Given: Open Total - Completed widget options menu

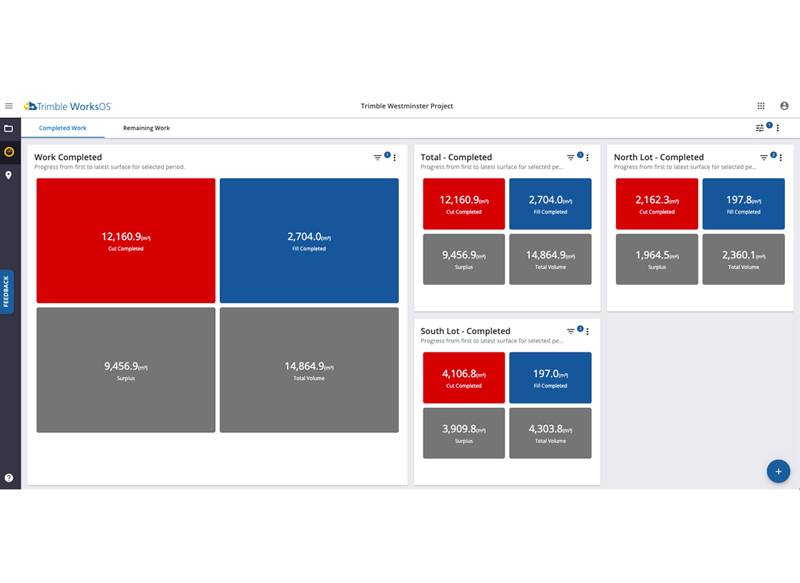Looking at the screenshot, I should pos(587,157).
